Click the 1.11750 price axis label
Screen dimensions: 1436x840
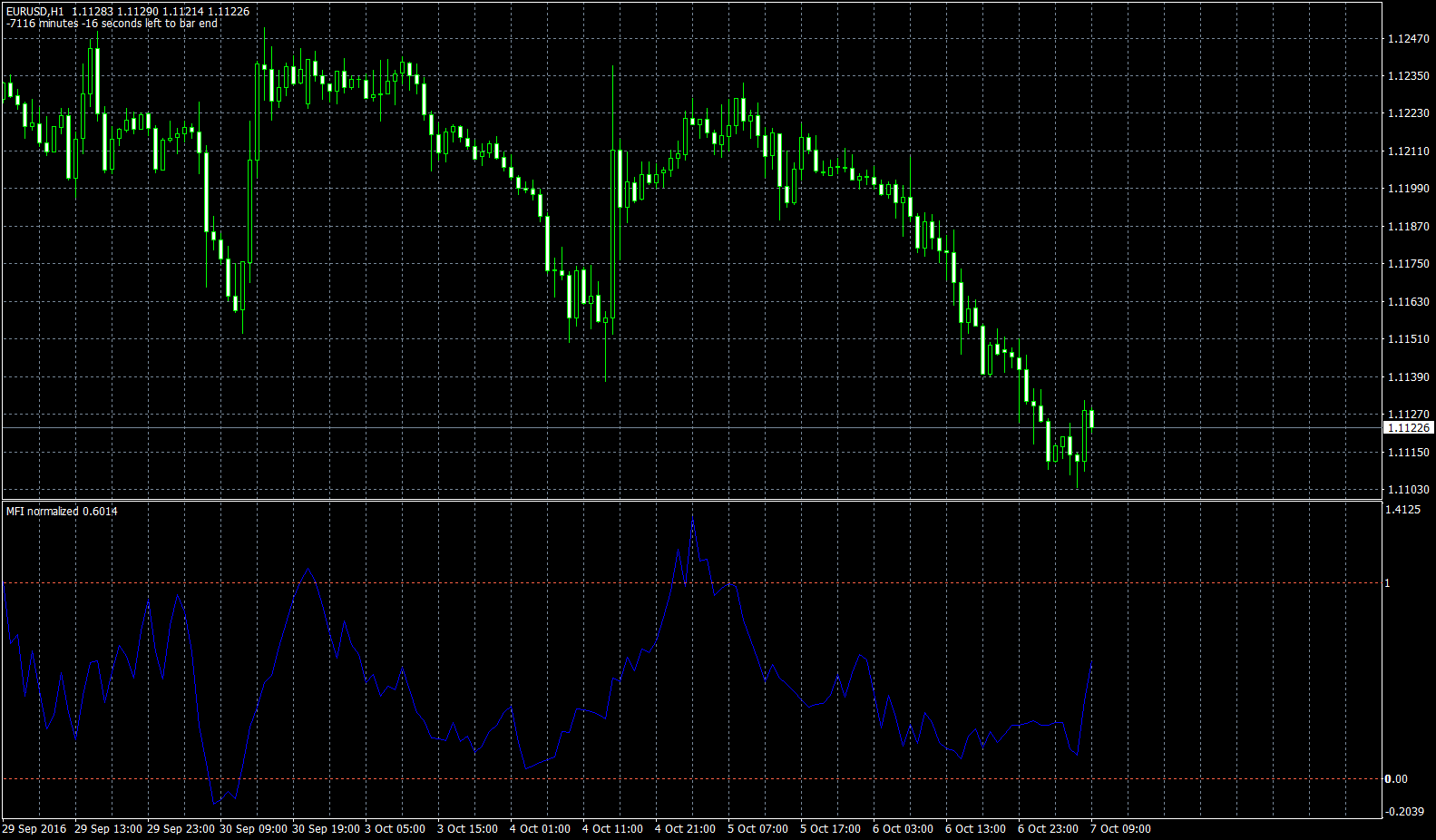click(1409, 264)
